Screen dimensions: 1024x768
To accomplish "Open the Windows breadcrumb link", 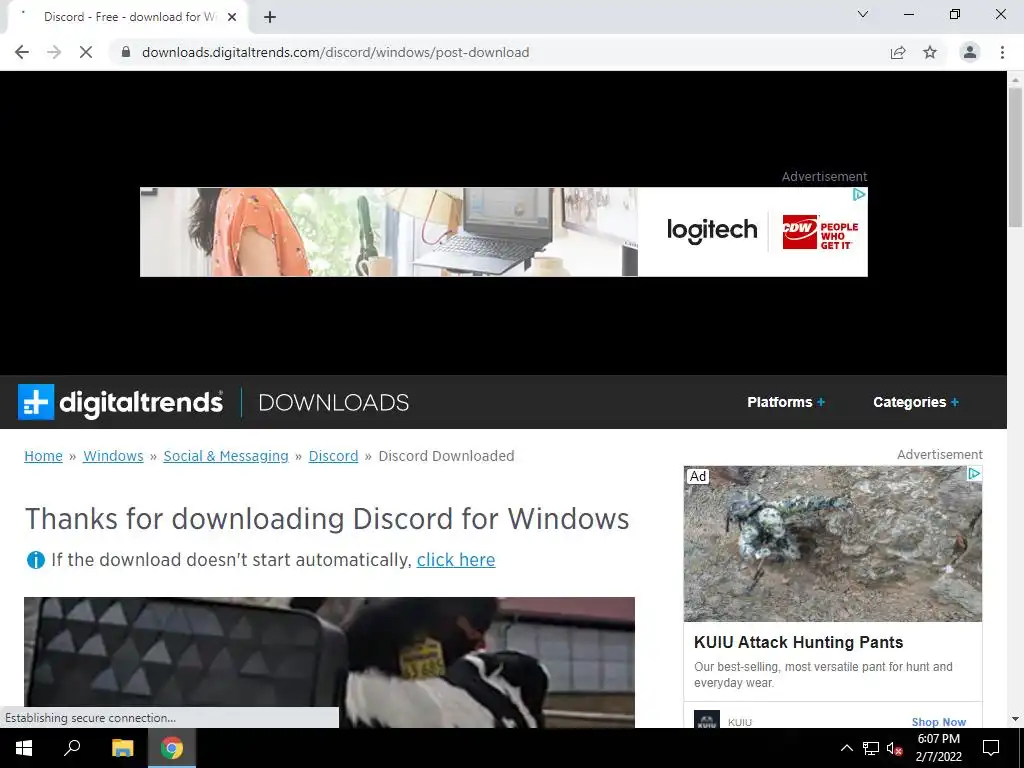I will pos(113,456).
